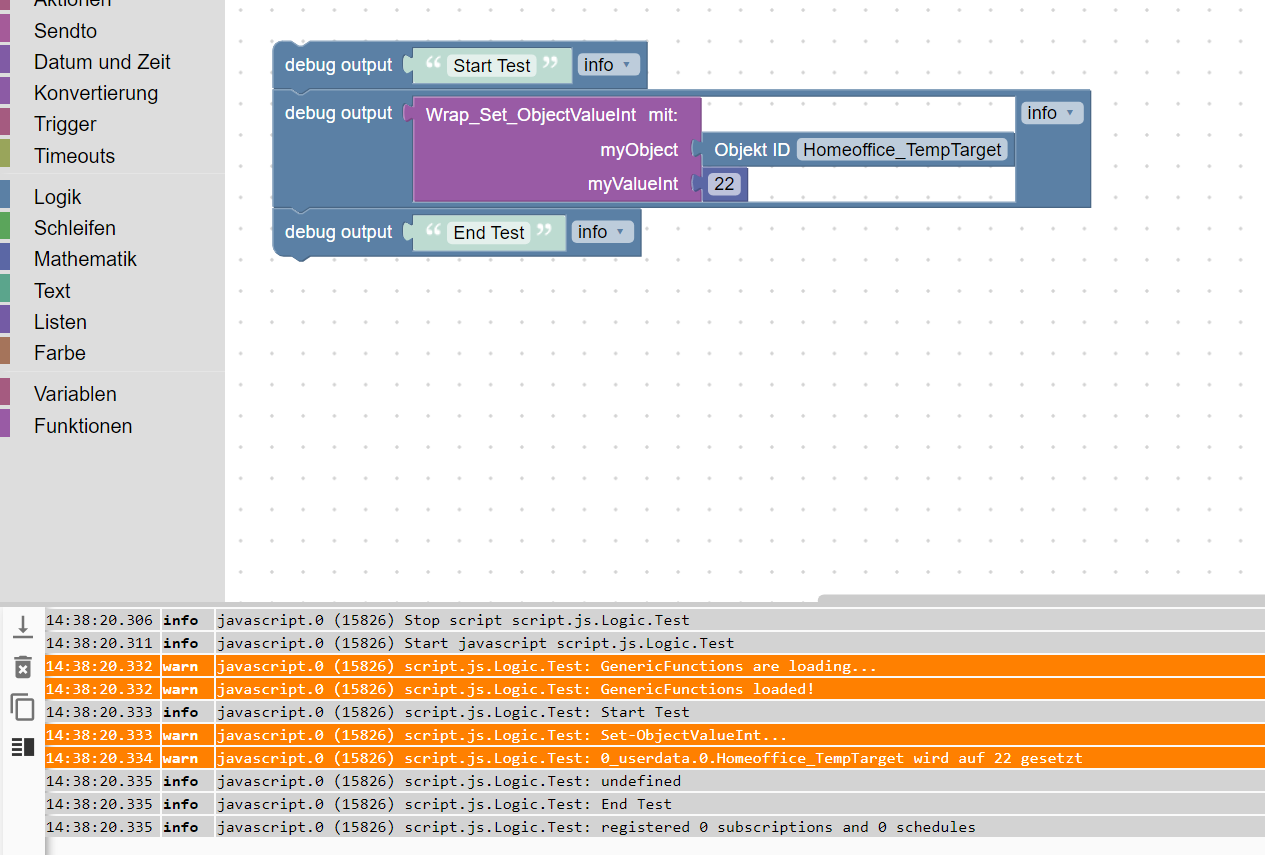Click the horizontal scrollbar of the workspace

tap(1041, 599)
